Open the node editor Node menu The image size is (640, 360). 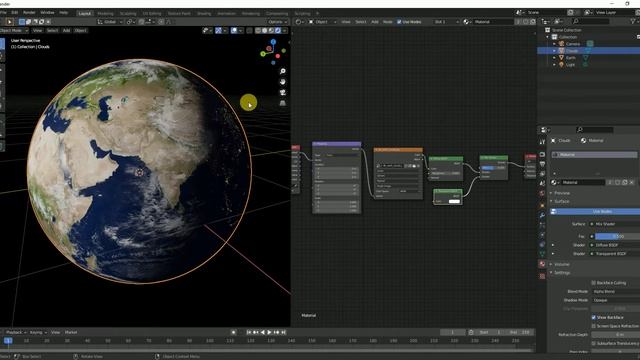(387, 22)
